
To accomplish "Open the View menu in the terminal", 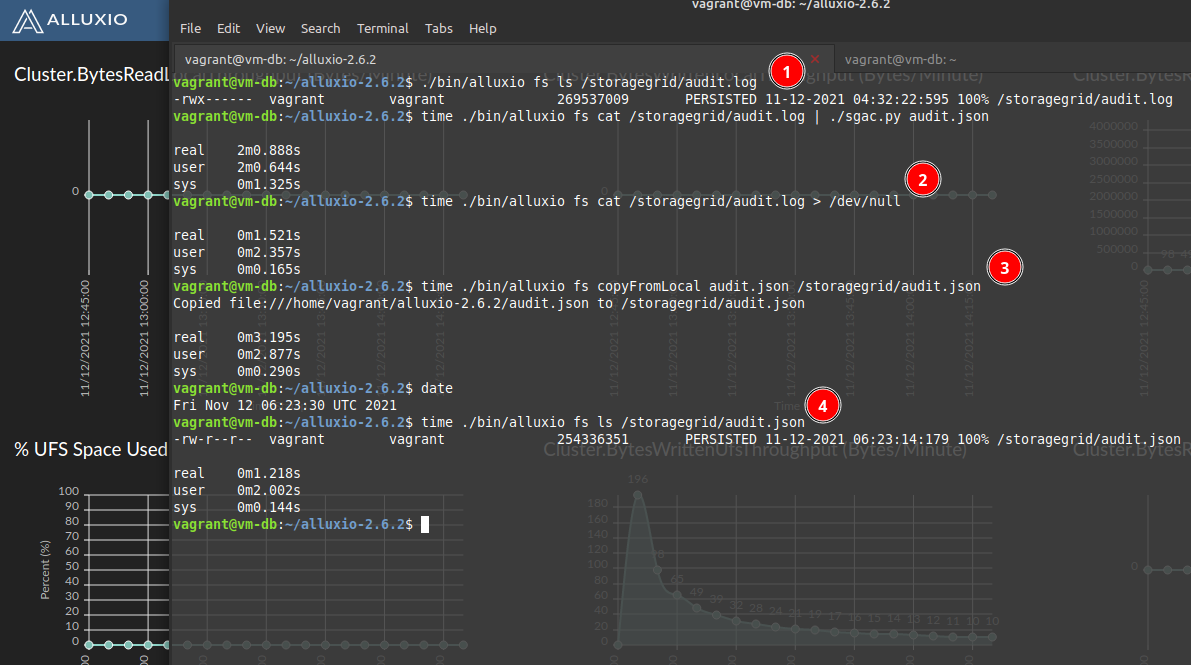I will tap(270, 28).
